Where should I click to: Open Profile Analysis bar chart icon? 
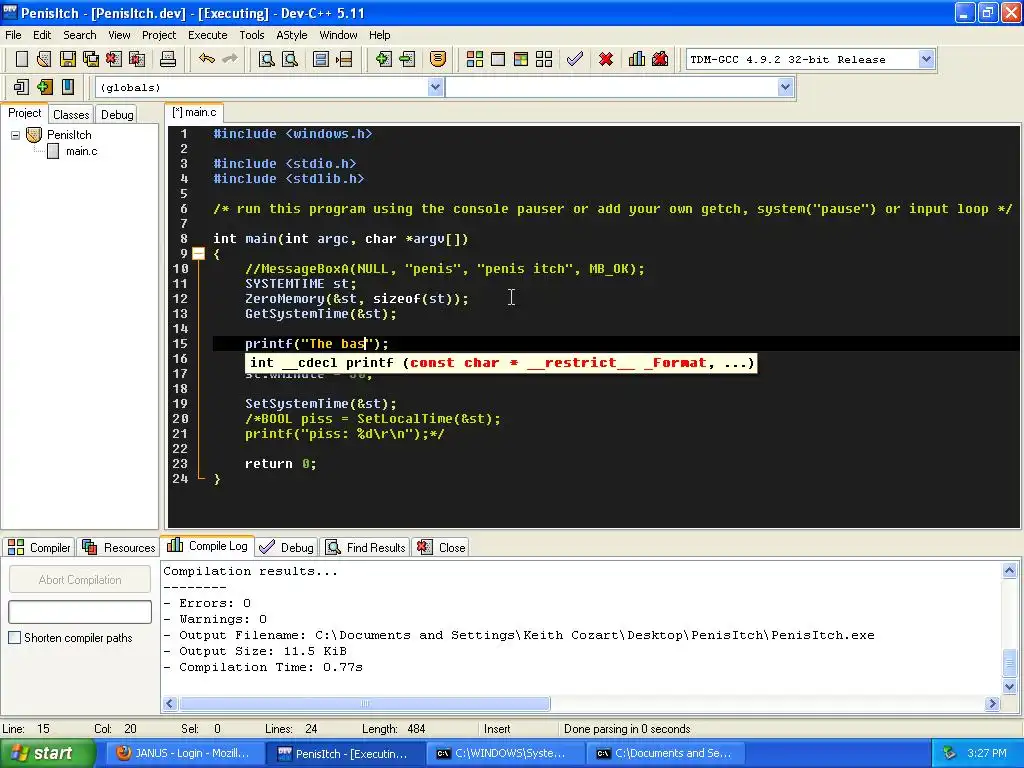(637, 59)
